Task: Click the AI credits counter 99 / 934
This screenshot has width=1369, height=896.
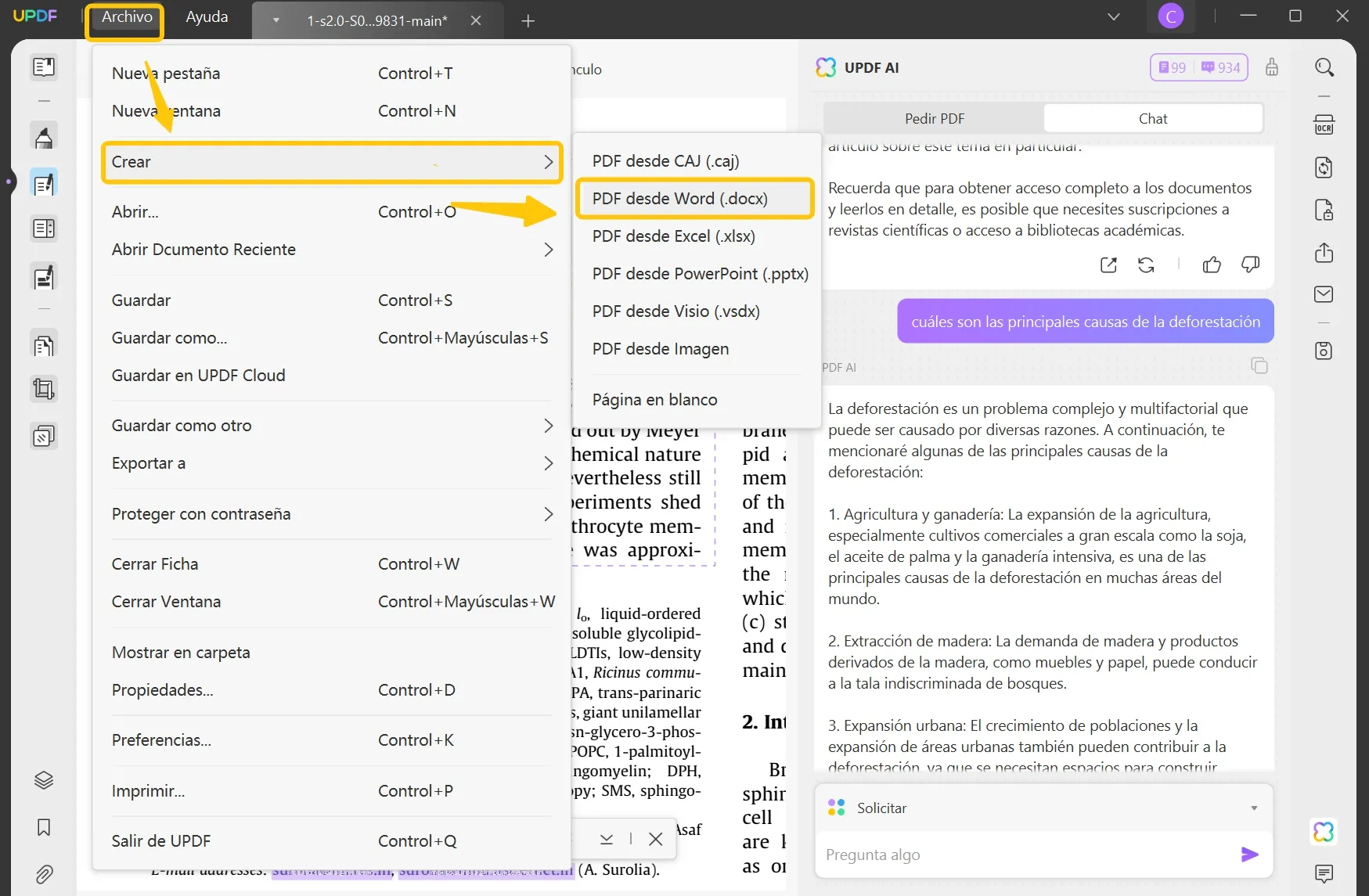Action: coord(1199,67)
